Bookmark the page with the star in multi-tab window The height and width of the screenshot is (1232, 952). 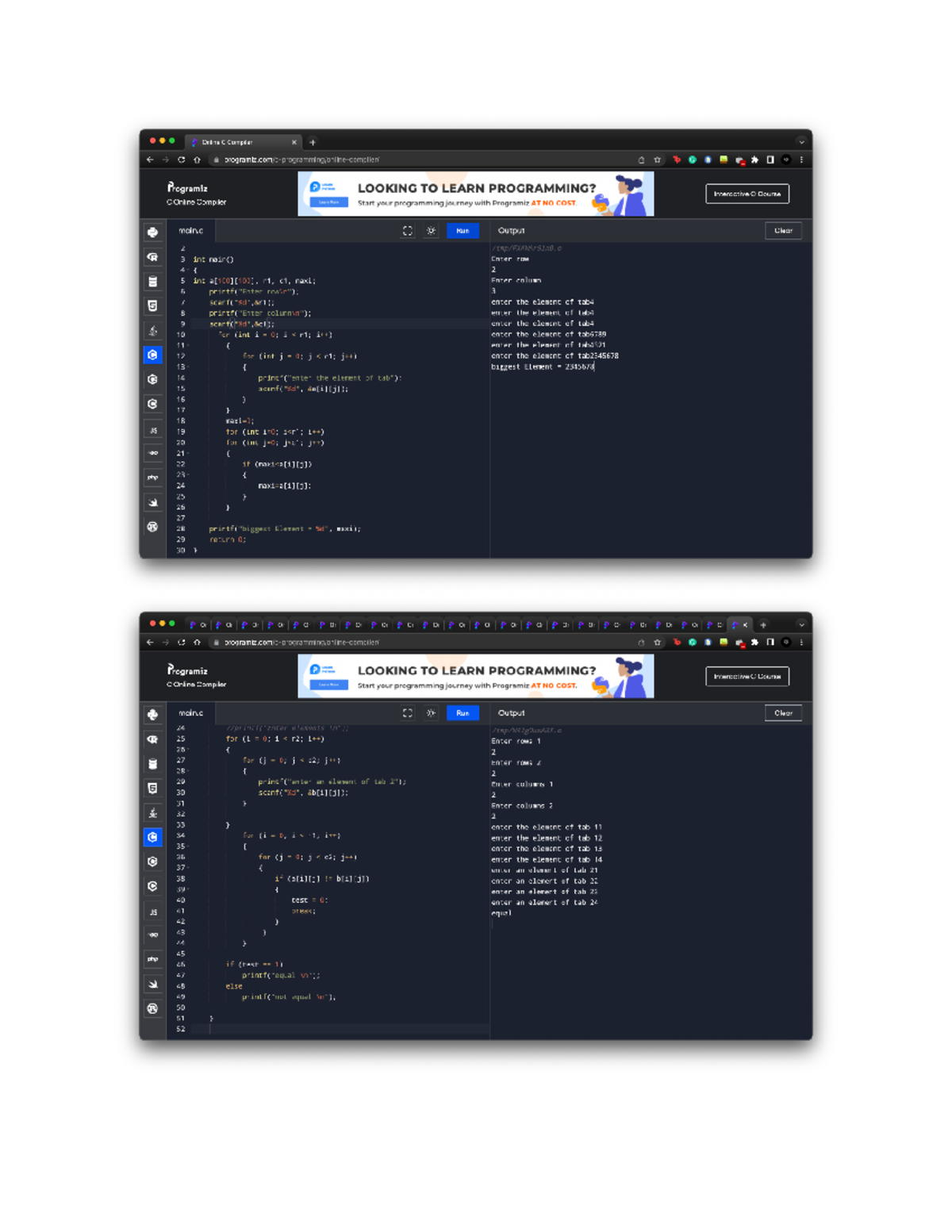tap(657, 643)
